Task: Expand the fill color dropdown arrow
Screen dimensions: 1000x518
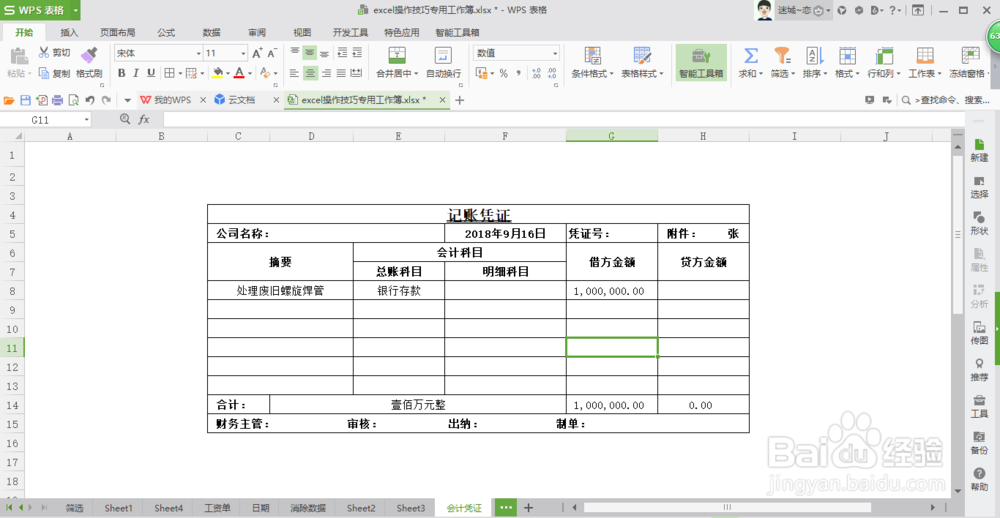Action: (x=228, y=74)
